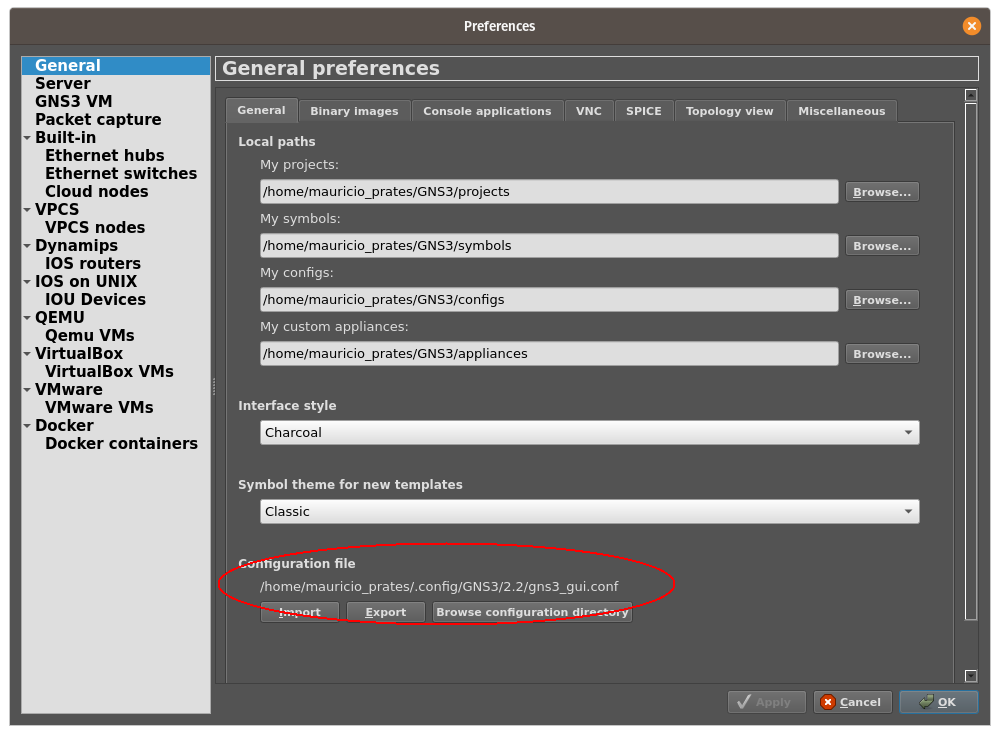Export the configuration file
This screenshot has width=1000, height=735.
386,611
